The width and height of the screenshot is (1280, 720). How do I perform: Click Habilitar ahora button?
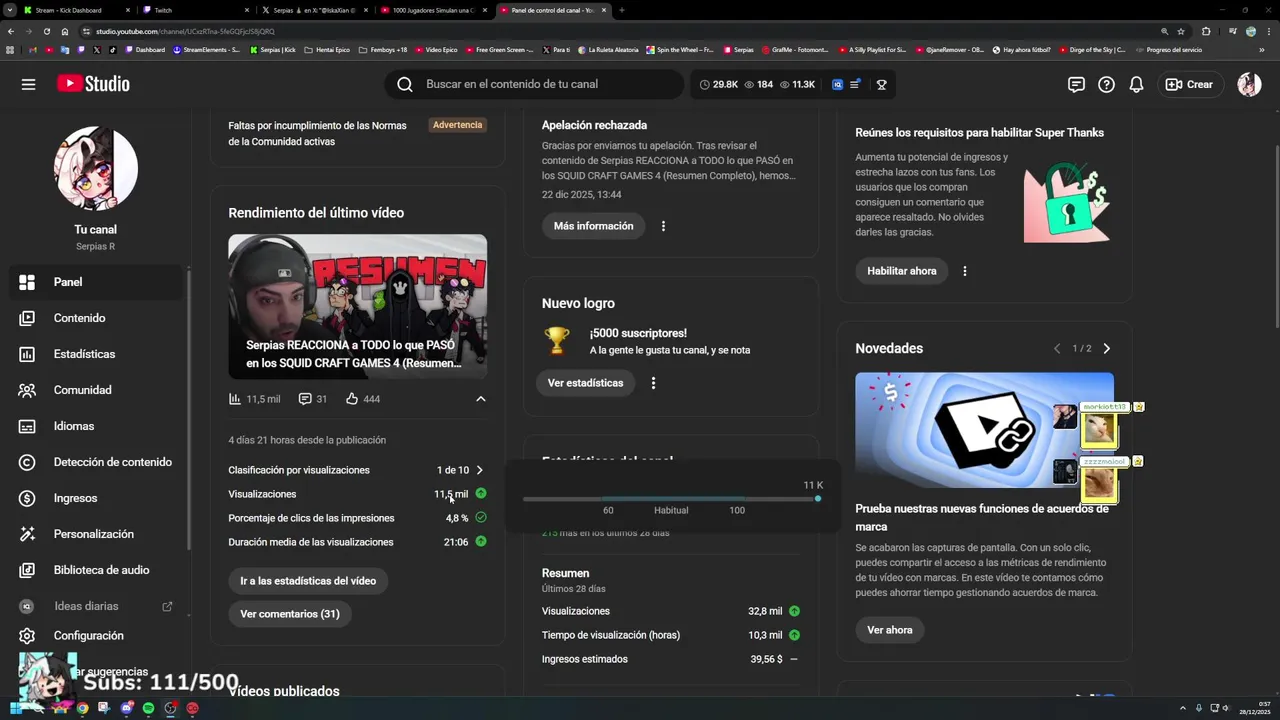pyautogui.click(x=902, y=271)
